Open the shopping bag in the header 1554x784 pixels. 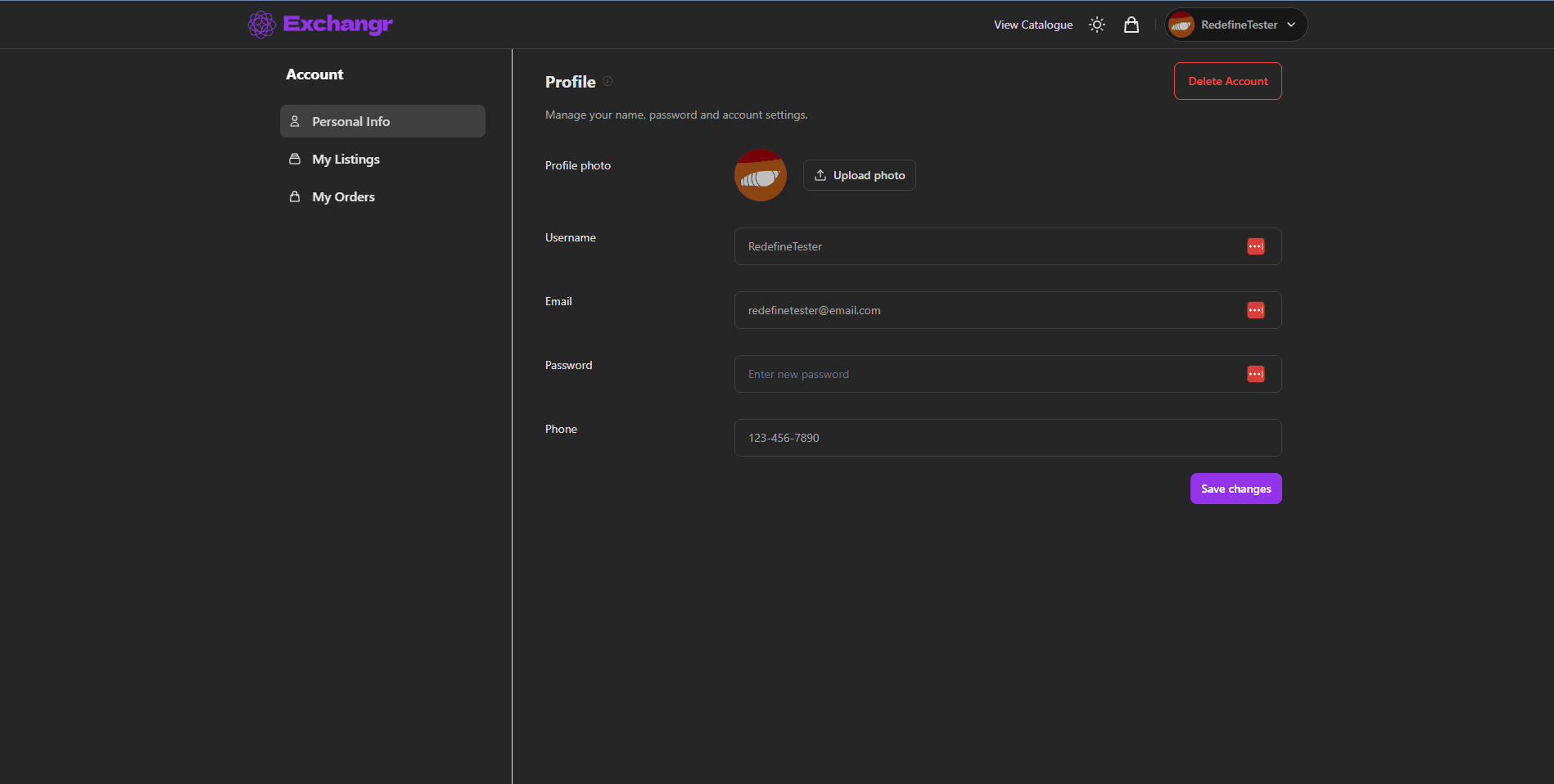1131,24
